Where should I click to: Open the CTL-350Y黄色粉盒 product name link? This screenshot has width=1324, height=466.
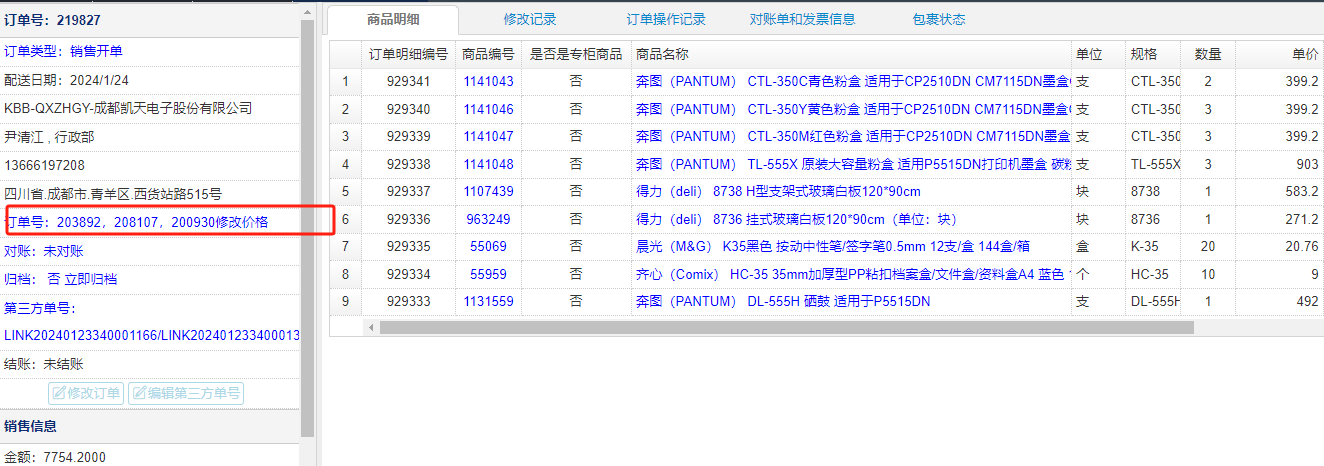click(852, 109)
